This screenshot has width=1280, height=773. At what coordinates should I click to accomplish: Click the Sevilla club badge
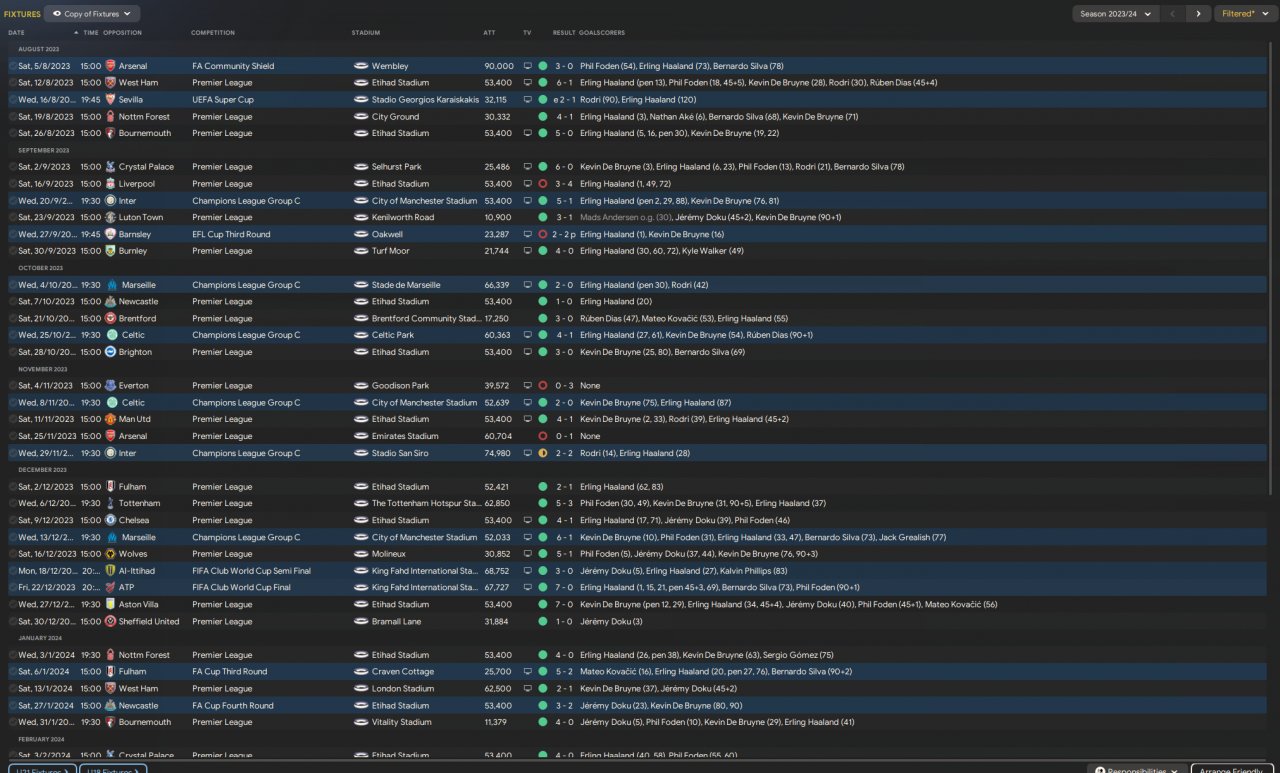(x=111, y=100)
